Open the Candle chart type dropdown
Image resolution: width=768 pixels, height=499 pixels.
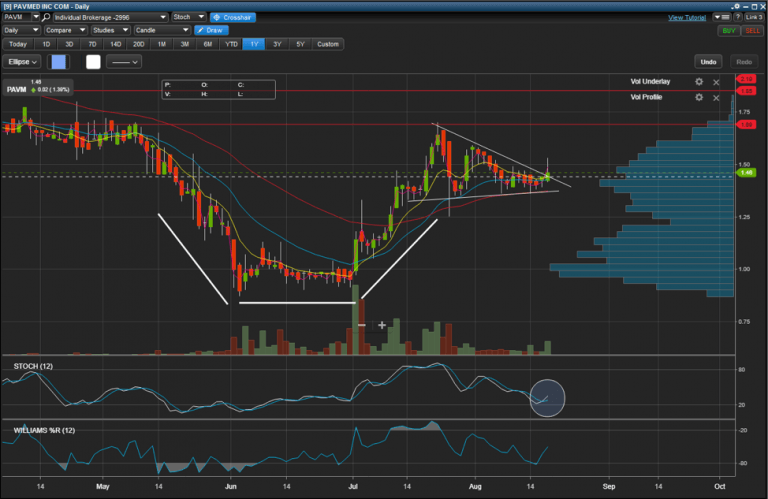point(162,30)
